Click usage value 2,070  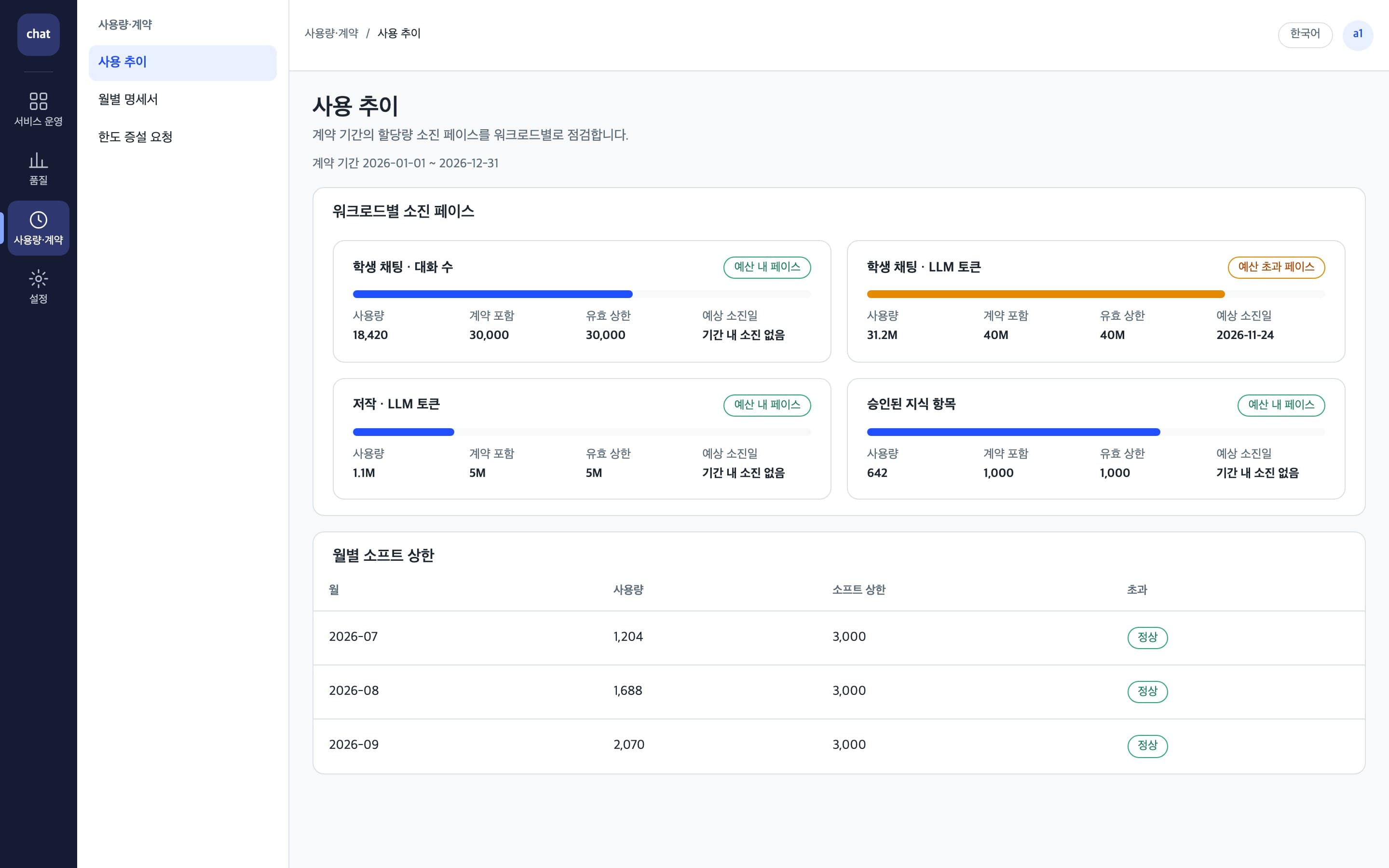pos(628,745)
